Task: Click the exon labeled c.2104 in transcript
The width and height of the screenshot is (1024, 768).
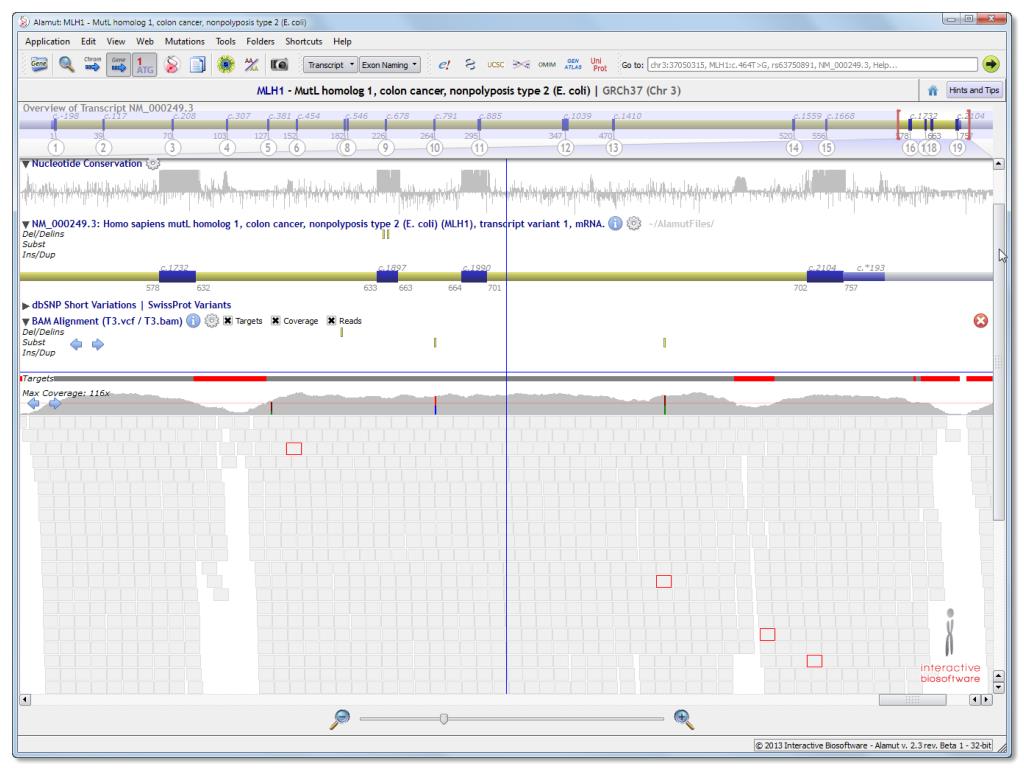Action: 825,277
